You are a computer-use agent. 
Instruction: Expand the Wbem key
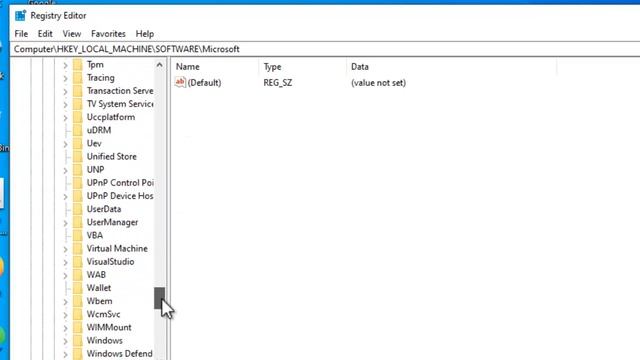pos(65,301)
